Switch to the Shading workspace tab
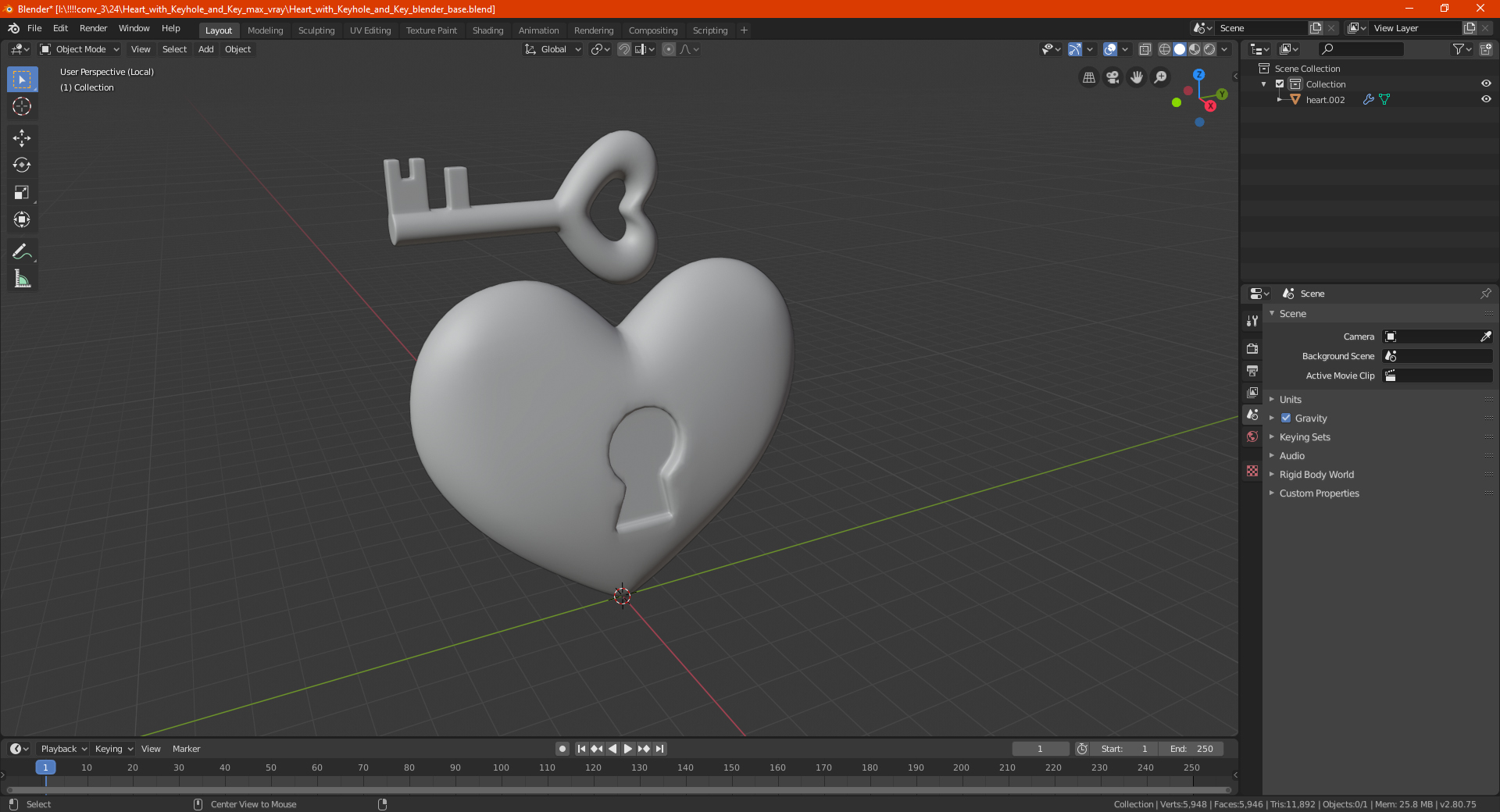 point(487,30)
